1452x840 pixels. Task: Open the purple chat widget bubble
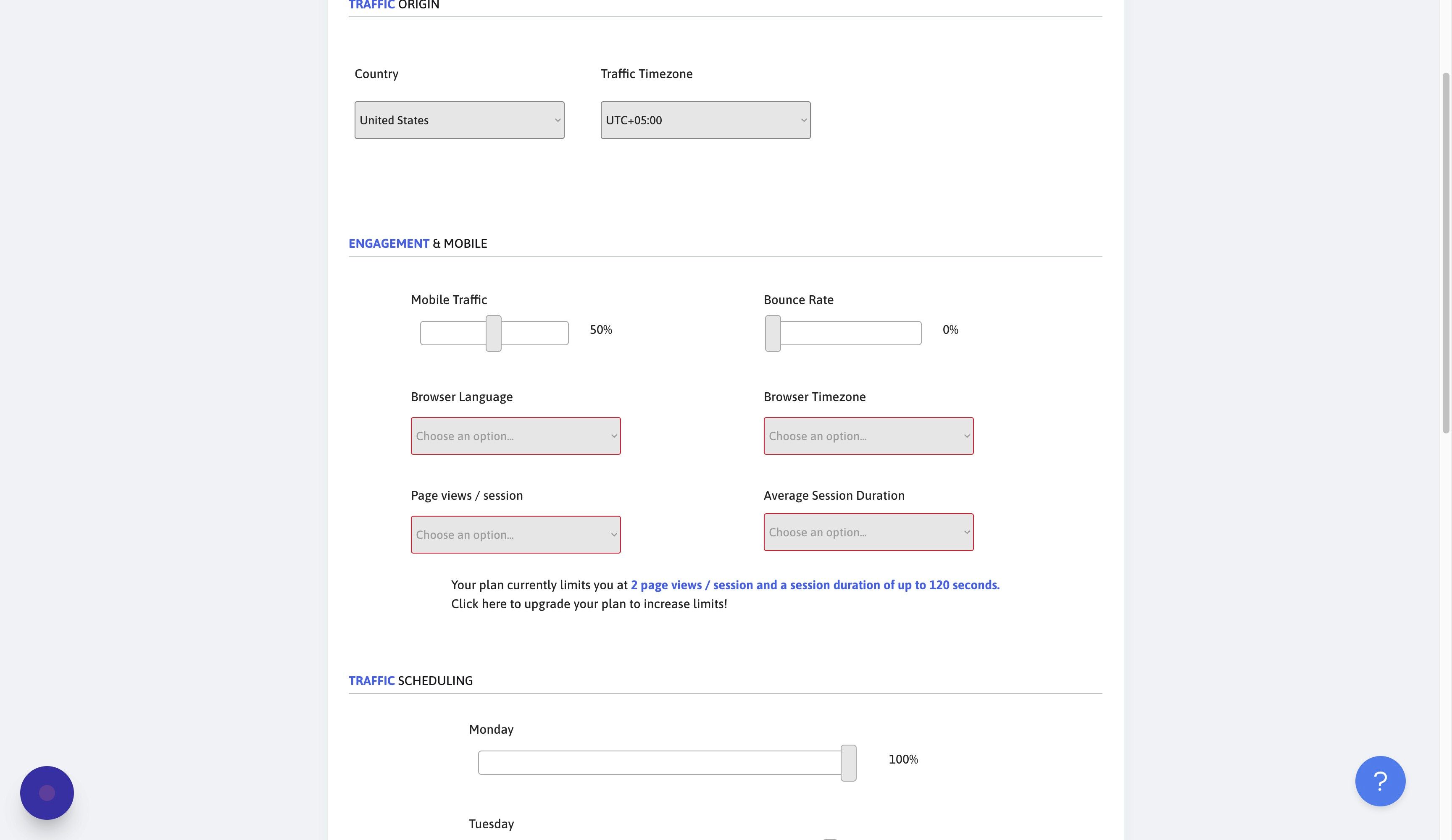[47, 793]
